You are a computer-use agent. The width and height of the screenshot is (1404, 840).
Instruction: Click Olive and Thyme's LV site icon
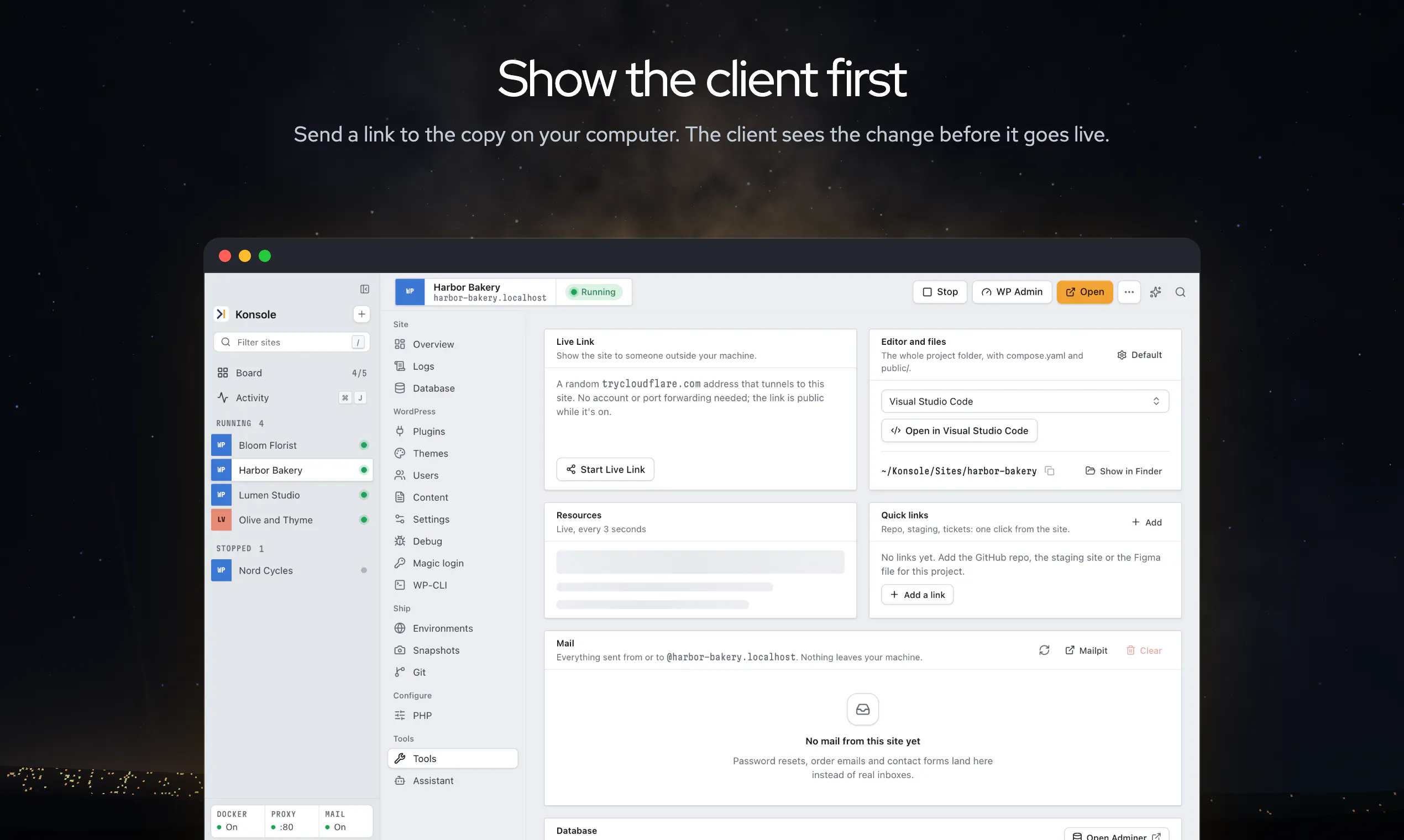click(221, 519)
